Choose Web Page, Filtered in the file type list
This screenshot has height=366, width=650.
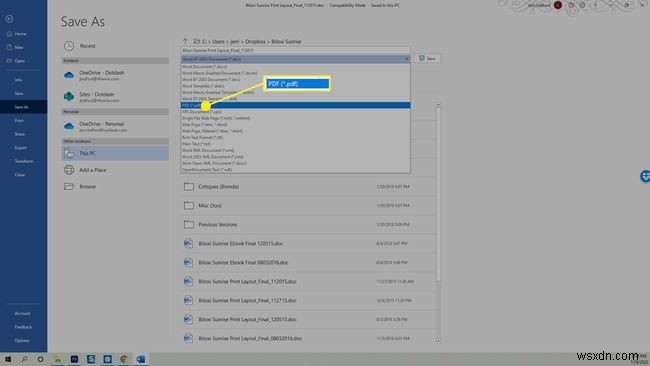click(x=296, y=131)
